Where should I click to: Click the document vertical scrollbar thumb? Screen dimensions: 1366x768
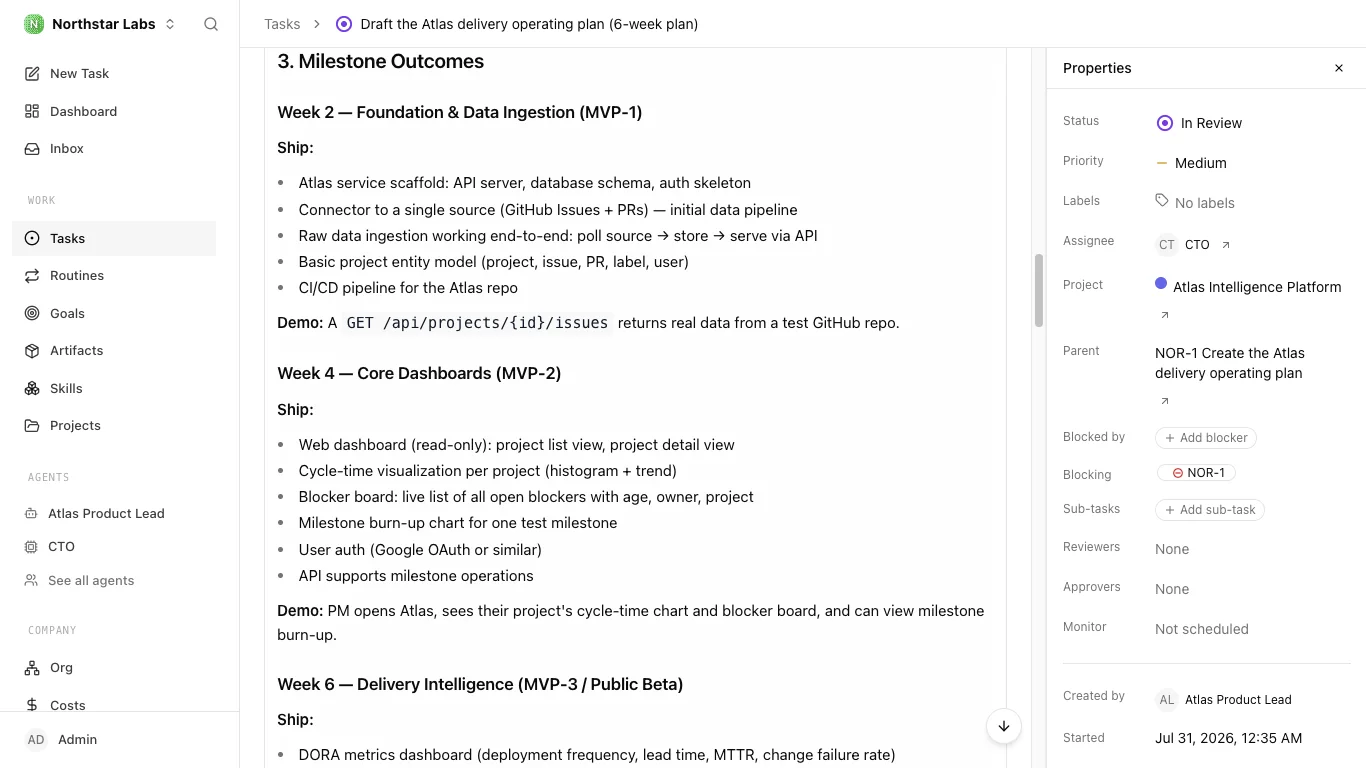click(1039, 290)
